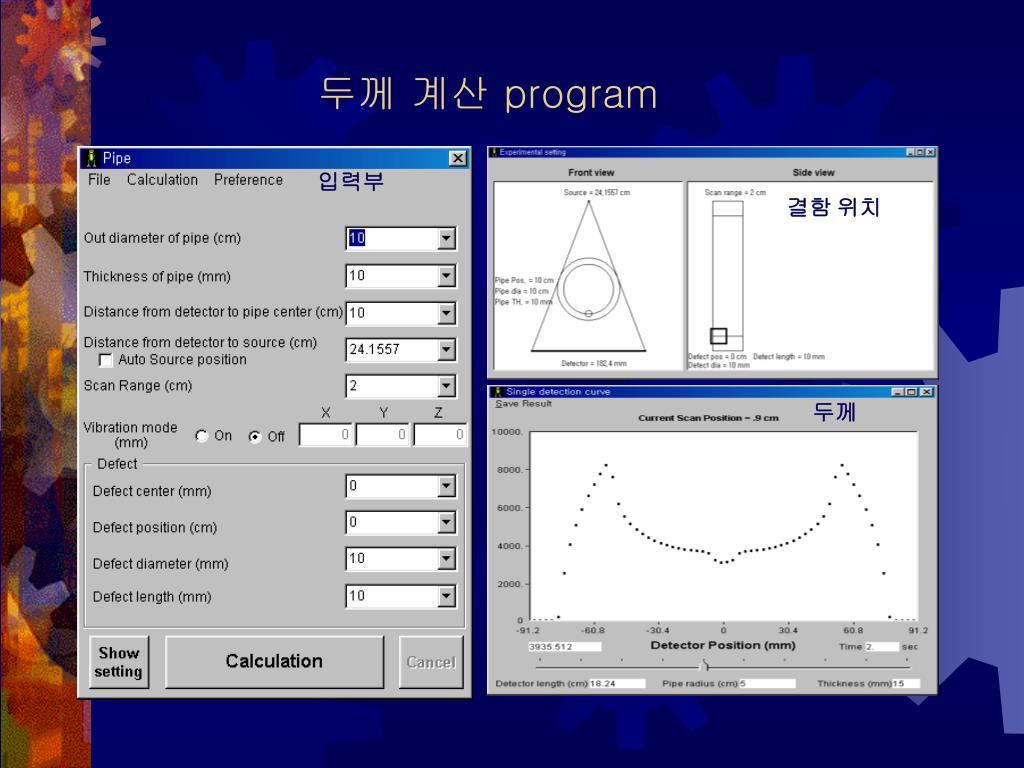Expand the Defect length dropdown

(446, 596)
